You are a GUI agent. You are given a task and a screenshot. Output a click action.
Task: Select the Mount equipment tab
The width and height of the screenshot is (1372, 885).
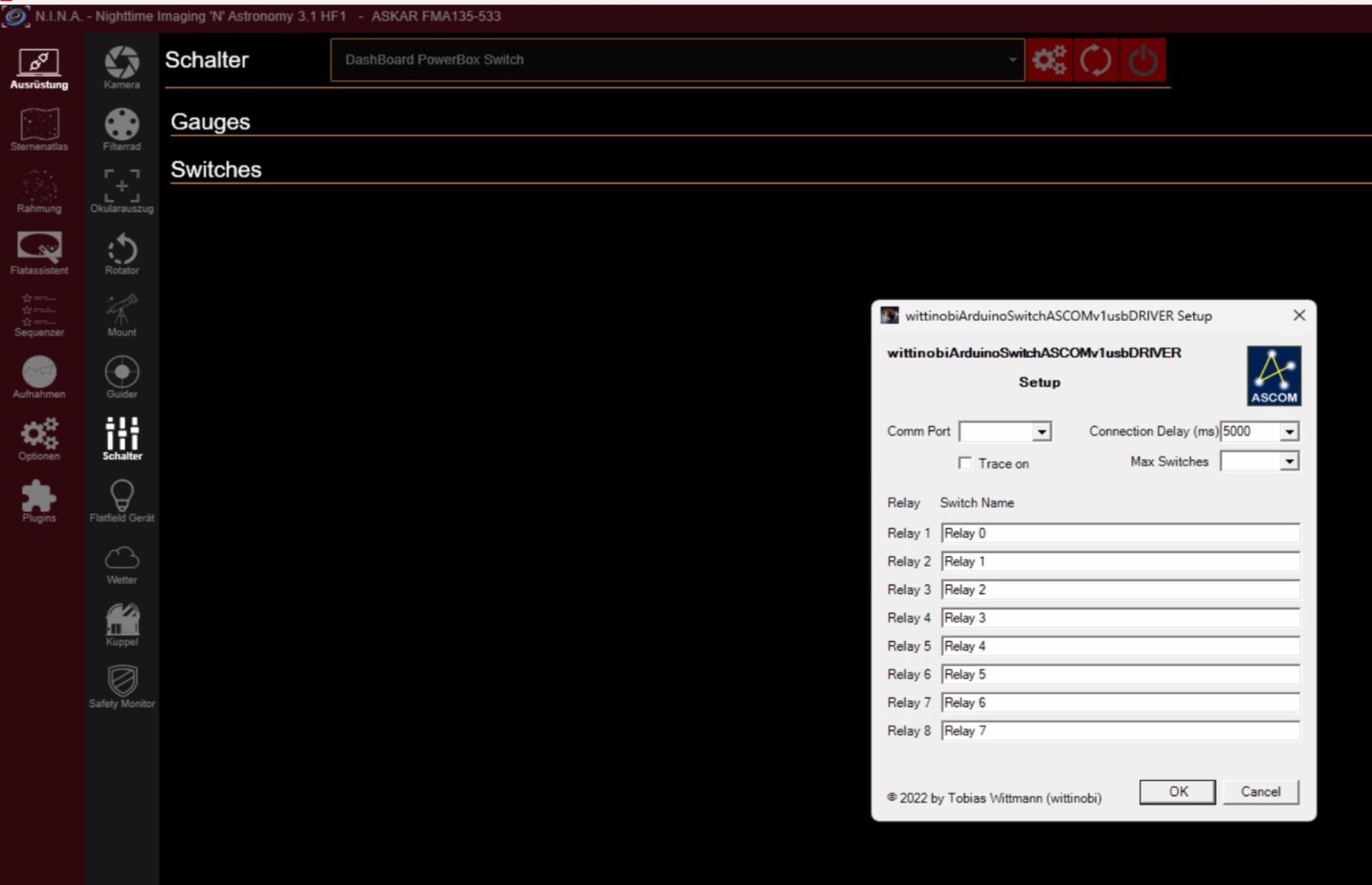[122, 316]
